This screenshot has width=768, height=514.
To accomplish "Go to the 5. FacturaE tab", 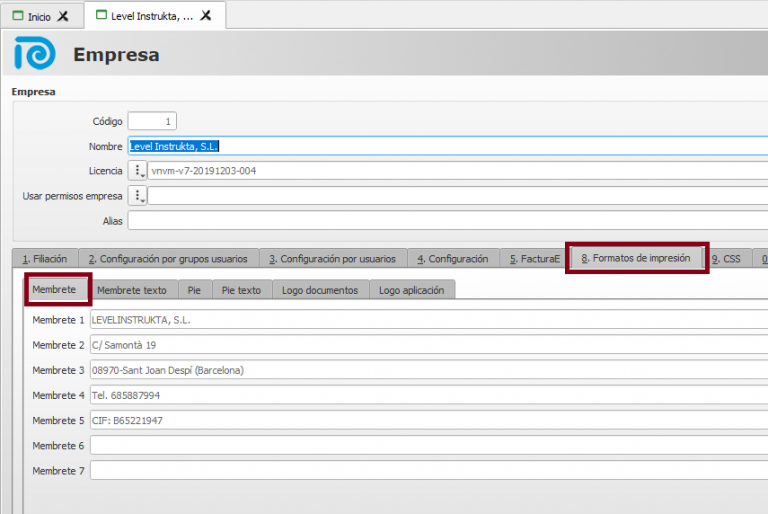I will tap(534, 259).
